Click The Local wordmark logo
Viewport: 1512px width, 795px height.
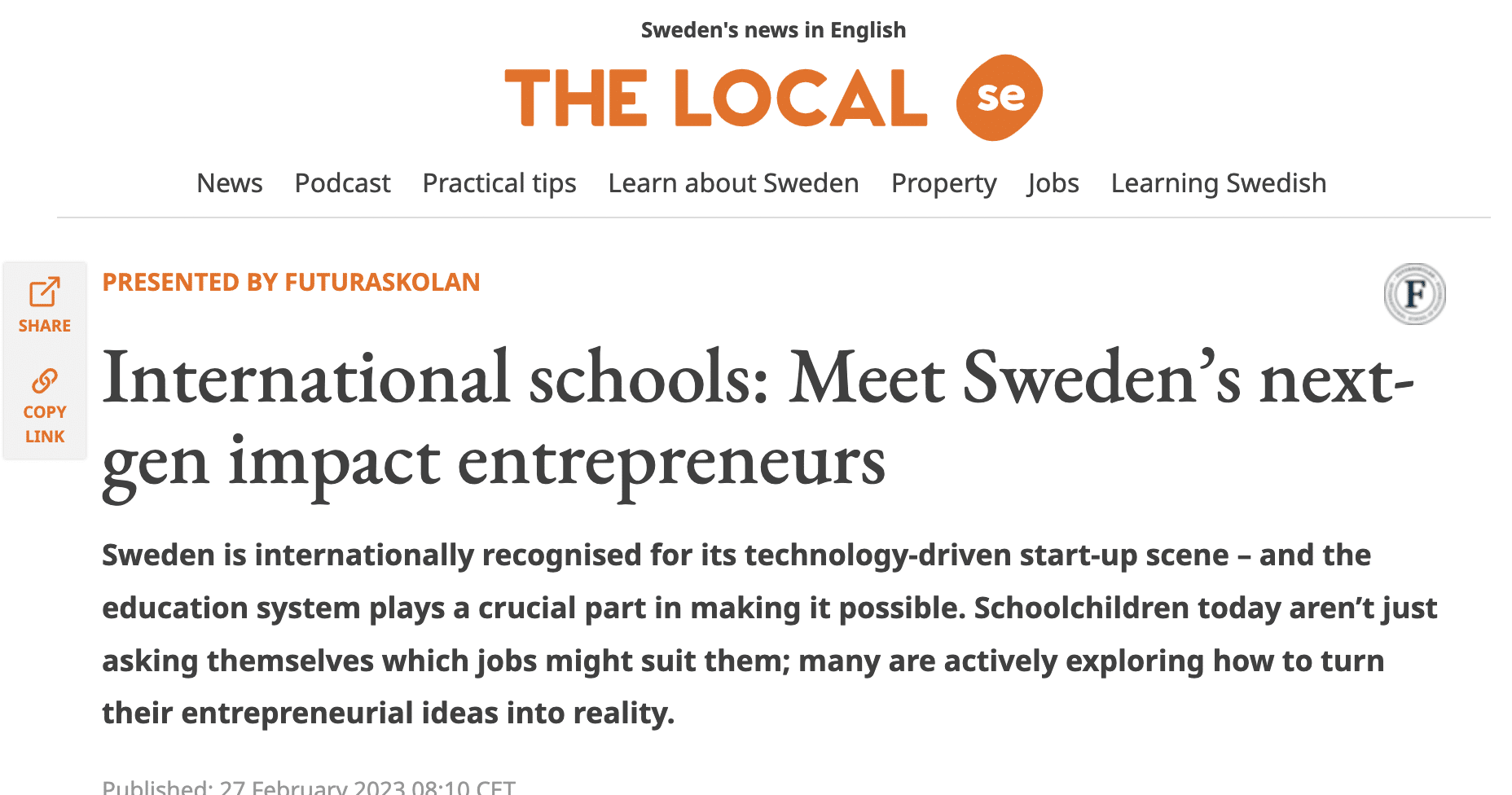[715, 99]
